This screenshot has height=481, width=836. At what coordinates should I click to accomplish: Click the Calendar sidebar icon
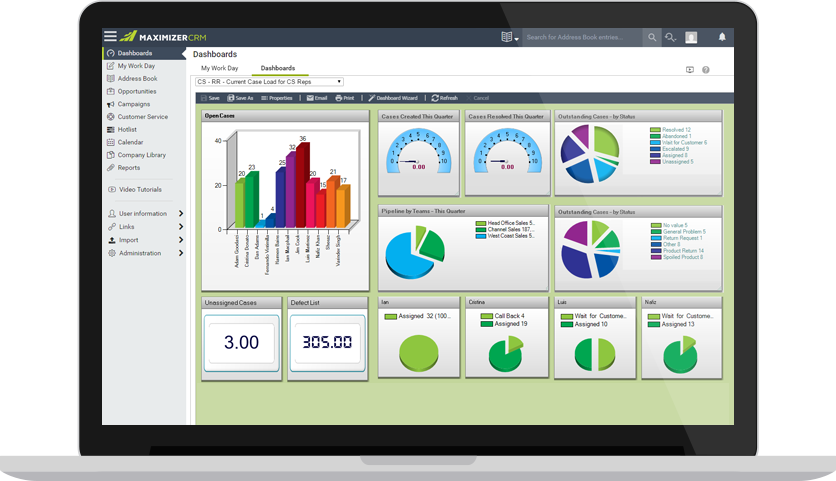tap(111, 142)
